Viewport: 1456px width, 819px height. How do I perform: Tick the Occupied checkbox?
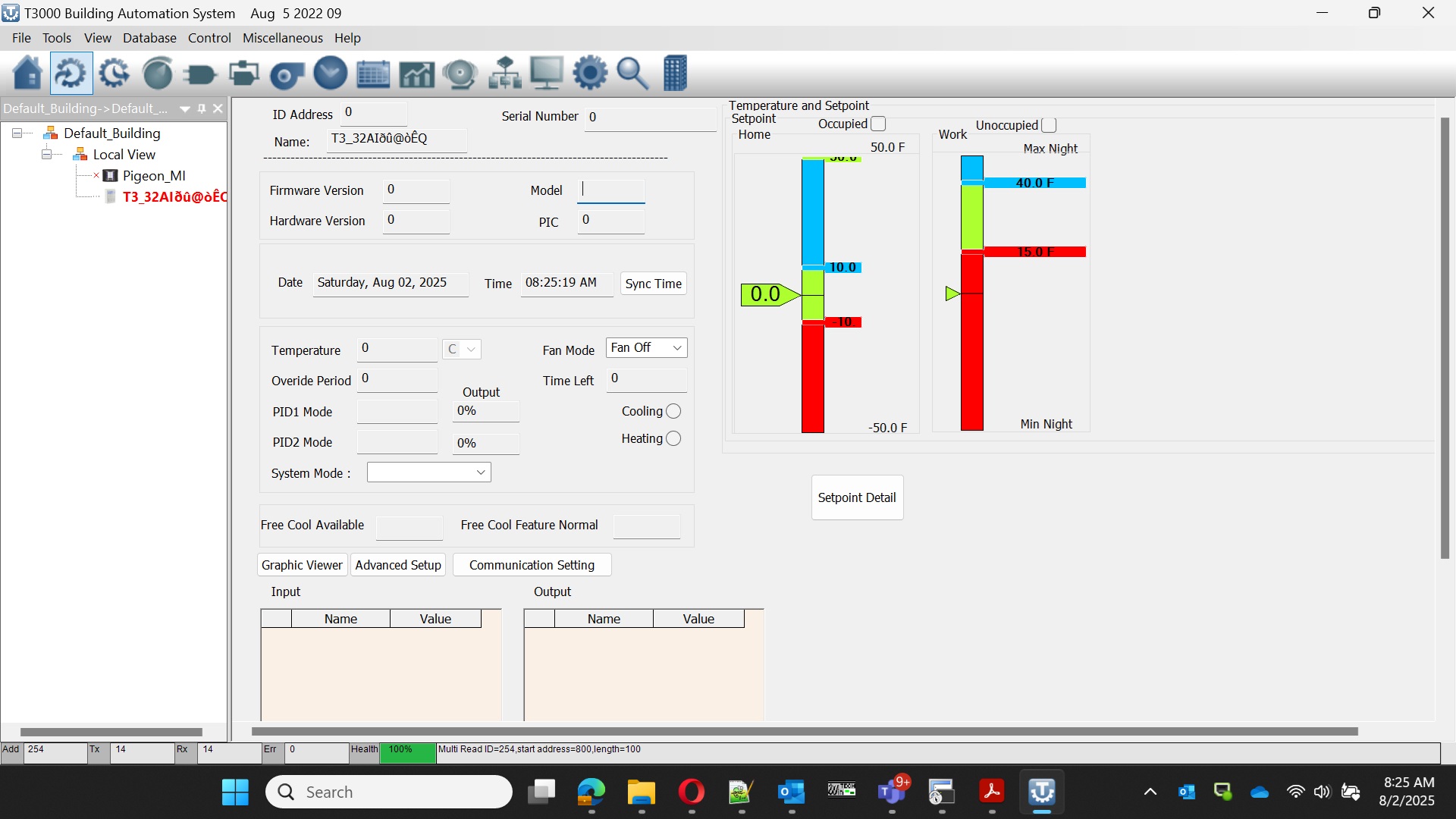pos(878,124)
